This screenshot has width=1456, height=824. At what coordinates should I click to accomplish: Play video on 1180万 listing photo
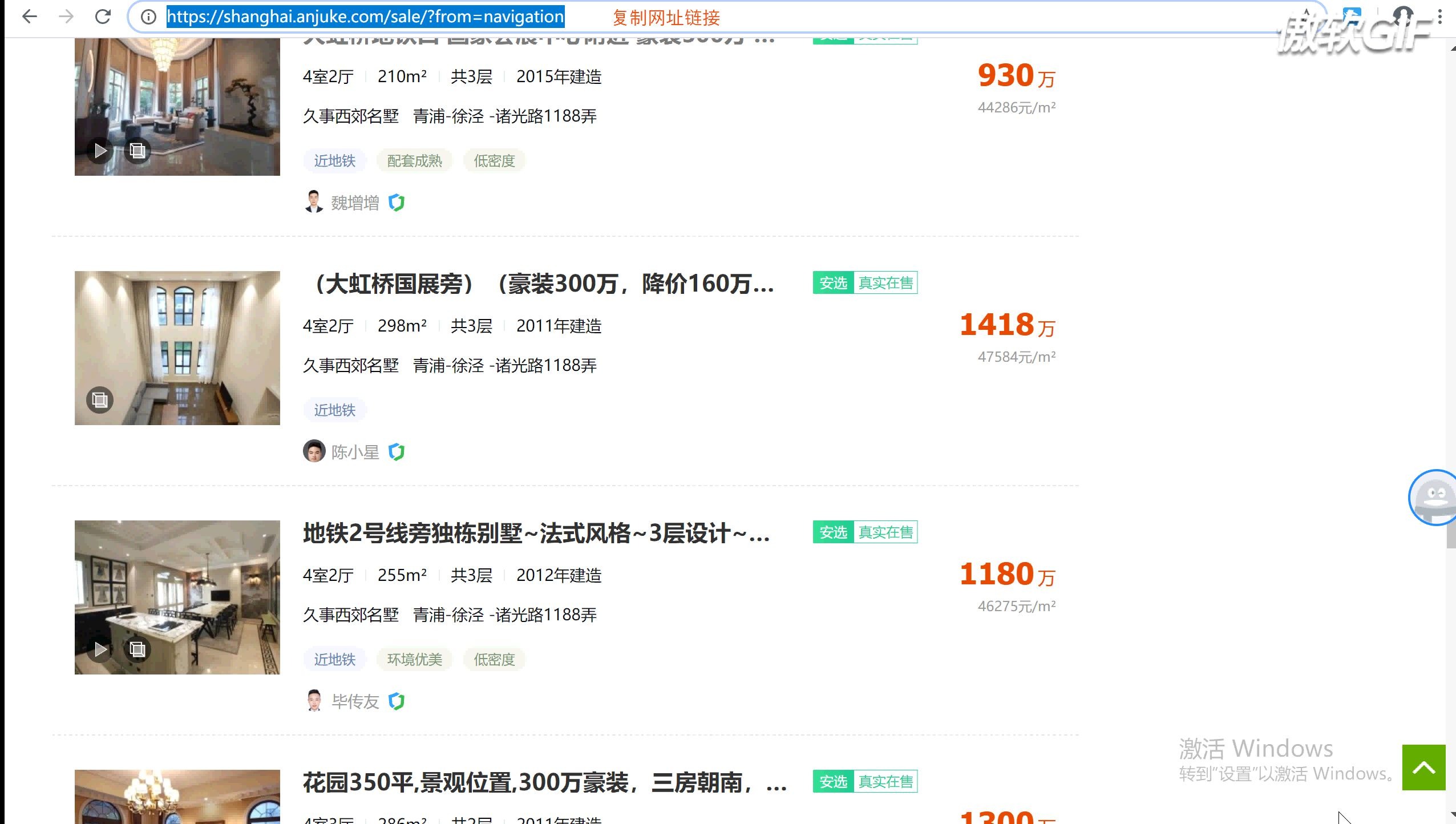point(100,649)
